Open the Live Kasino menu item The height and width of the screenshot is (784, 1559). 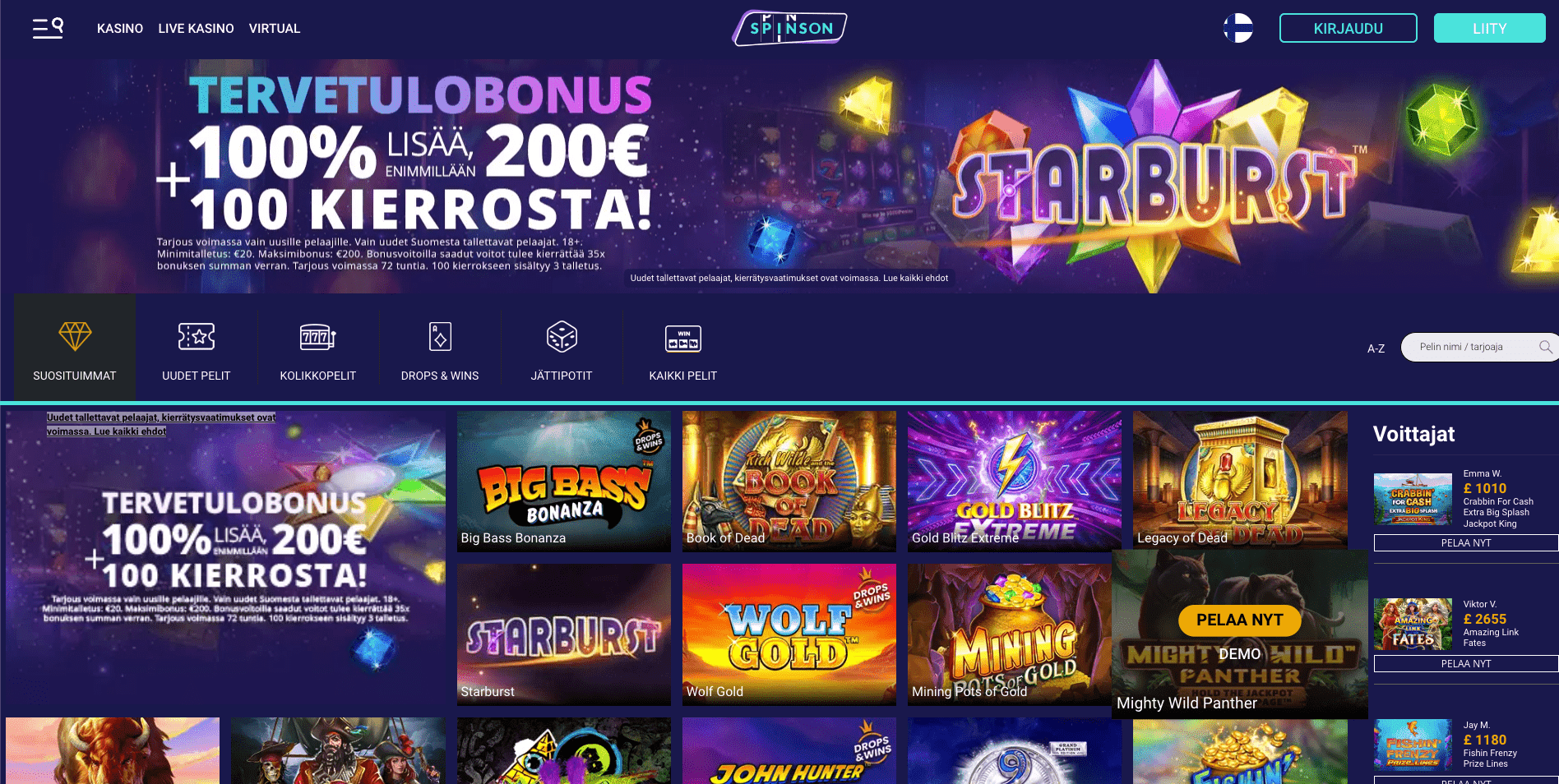pyautogui.click(x=196, y=28)
